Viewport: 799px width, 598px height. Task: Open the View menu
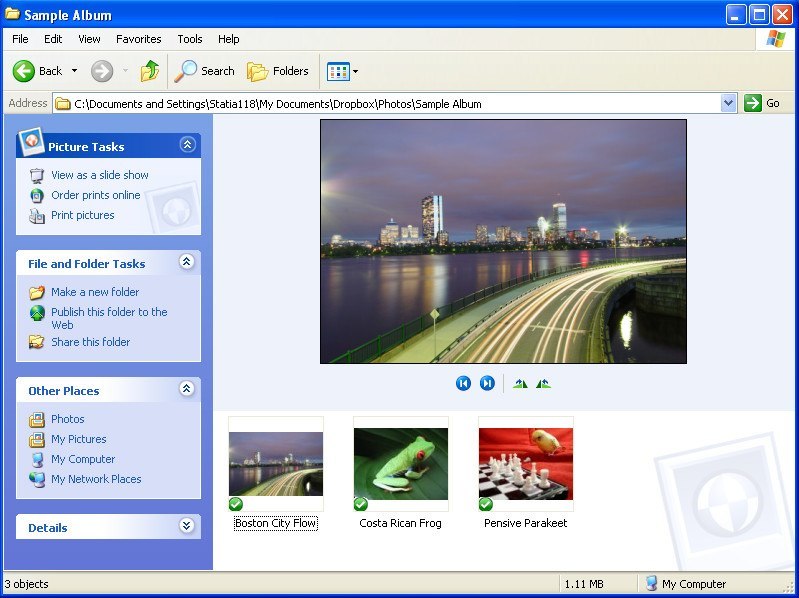pyautogui.click(x=89, y=39)
